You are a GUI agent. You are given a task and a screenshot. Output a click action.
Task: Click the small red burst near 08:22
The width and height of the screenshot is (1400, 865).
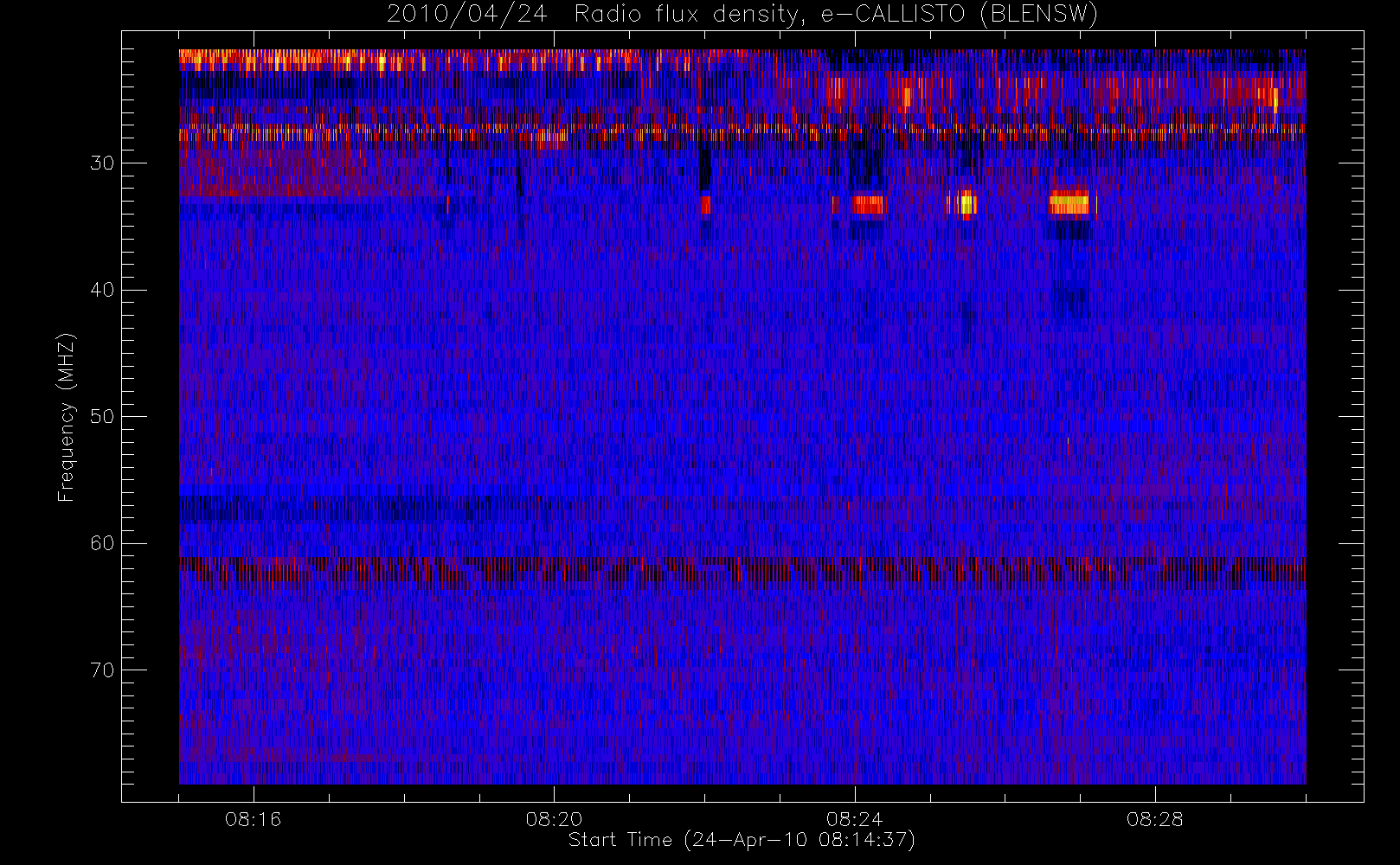tap(705, 204)
